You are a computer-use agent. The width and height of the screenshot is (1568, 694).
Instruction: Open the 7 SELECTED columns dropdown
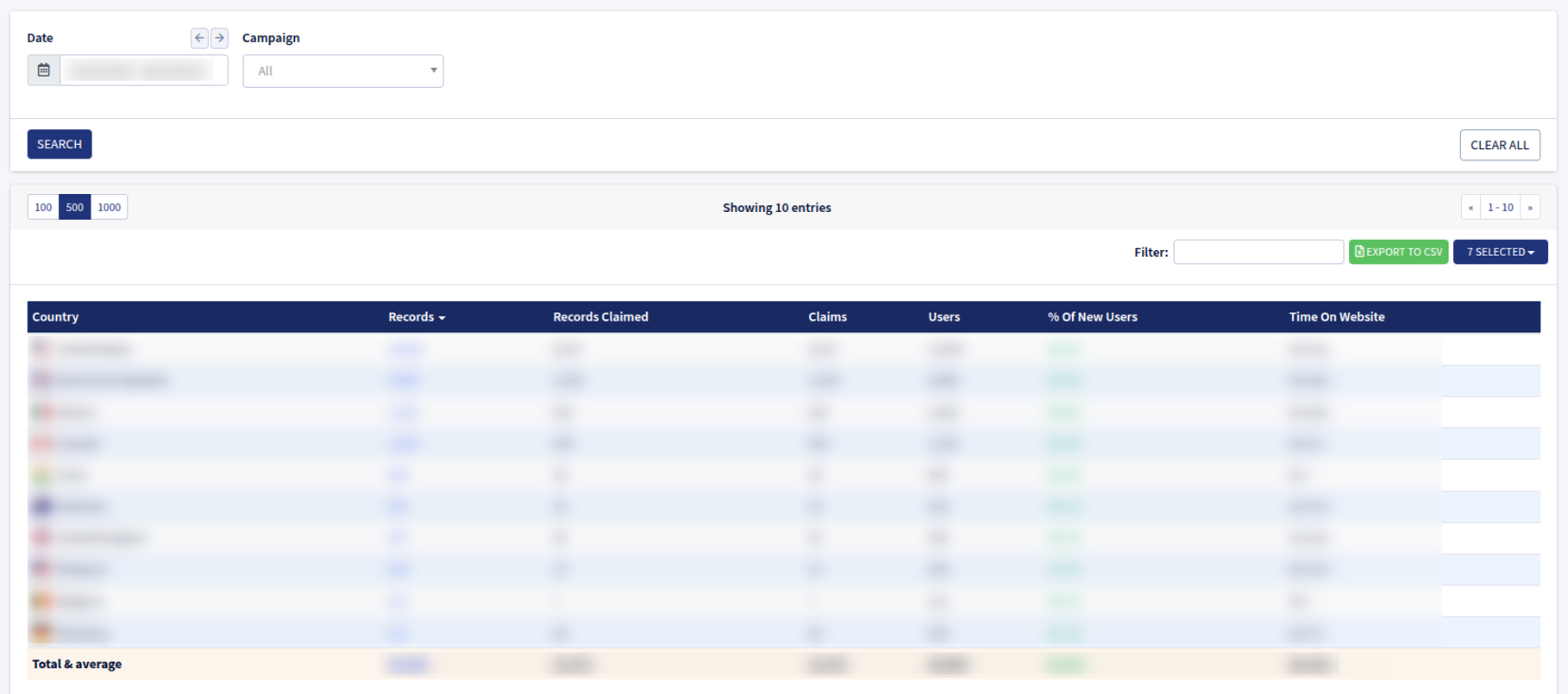click(1501, 252)
